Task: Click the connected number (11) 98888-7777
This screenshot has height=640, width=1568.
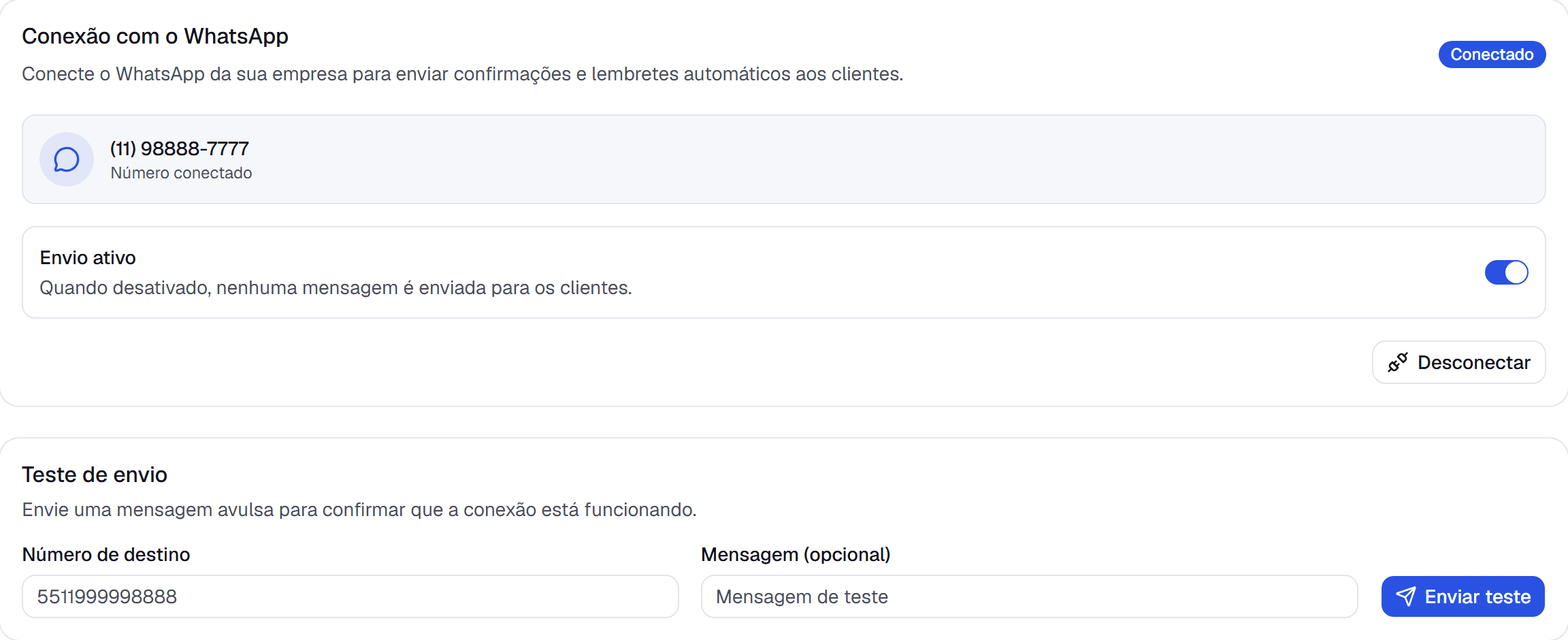Action: tap(180, 148)
